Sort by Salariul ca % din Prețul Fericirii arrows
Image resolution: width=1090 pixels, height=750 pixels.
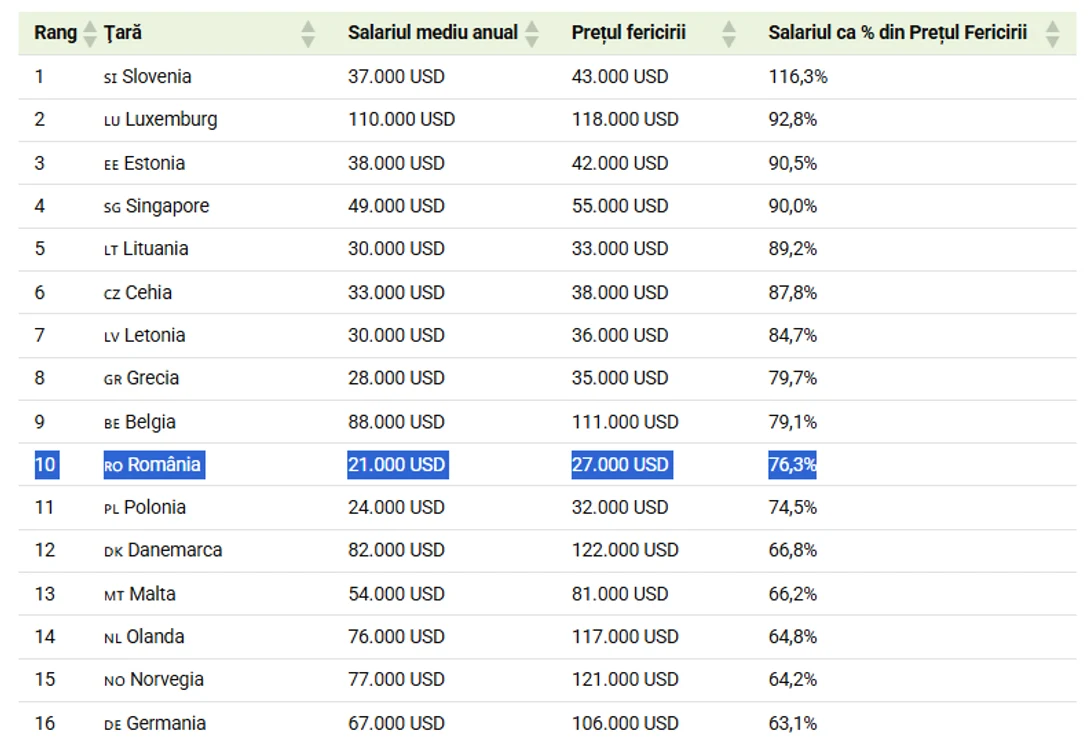pos(1052,33)
